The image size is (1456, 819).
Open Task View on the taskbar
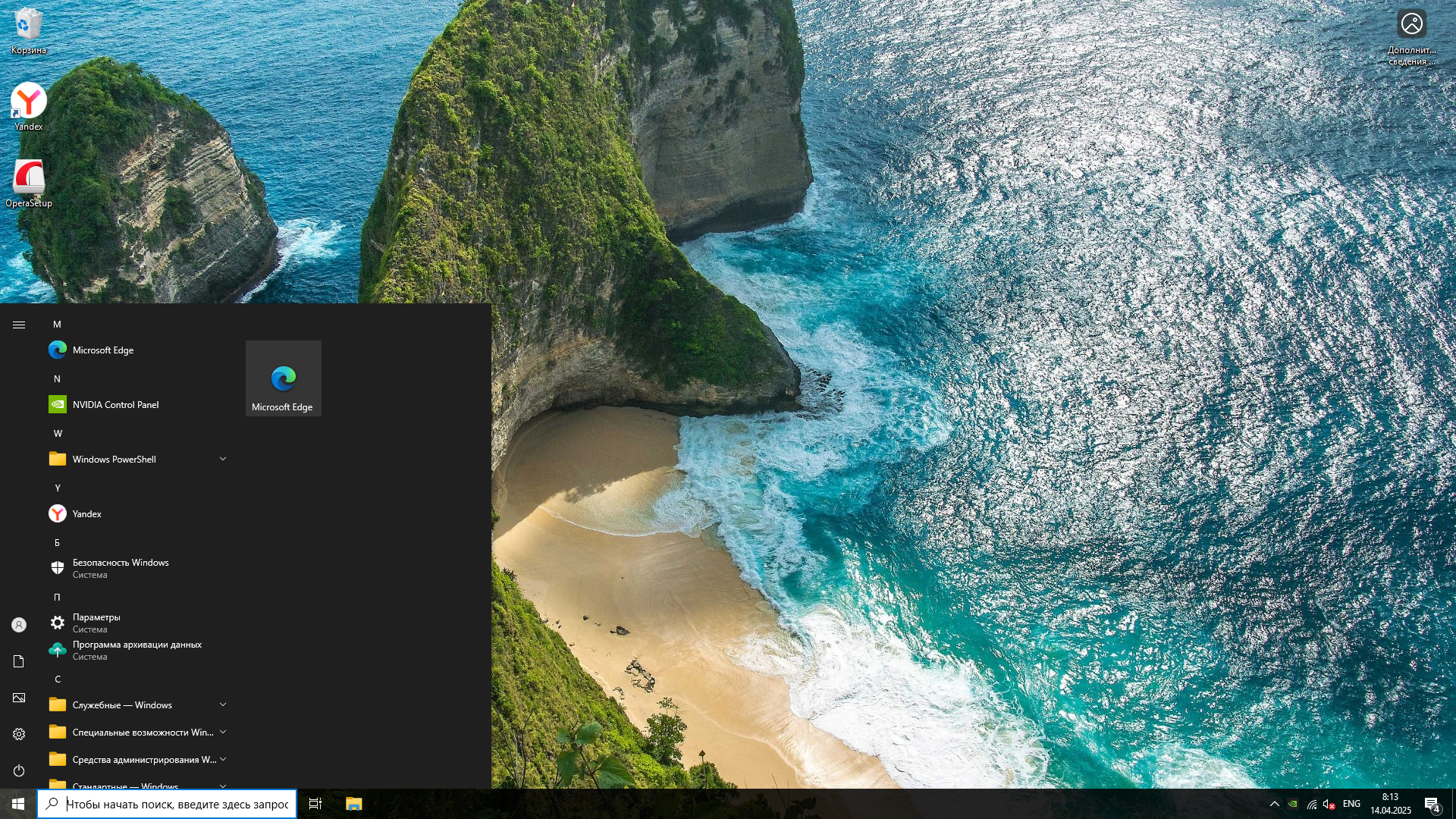pyautogui.click(x=315, y=804)
